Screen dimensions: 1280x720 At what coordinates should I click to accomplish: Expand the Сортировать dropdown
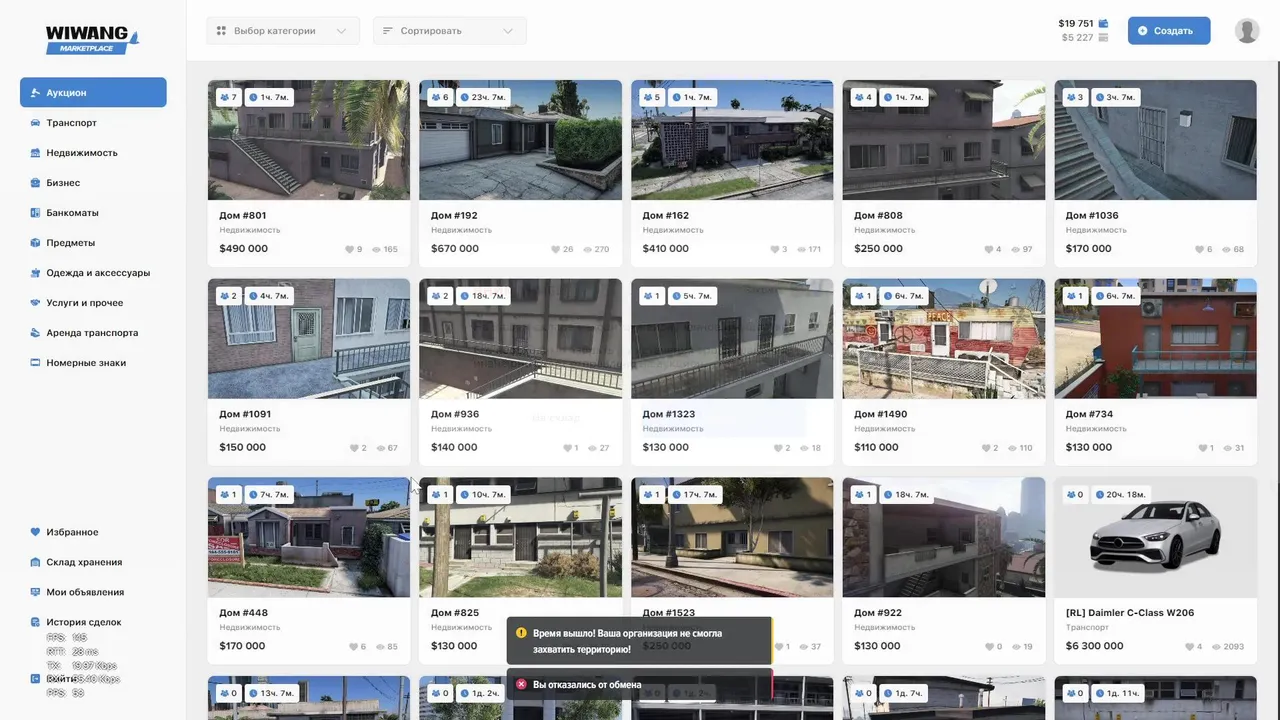pyautogui.click(x=450, y=31)
